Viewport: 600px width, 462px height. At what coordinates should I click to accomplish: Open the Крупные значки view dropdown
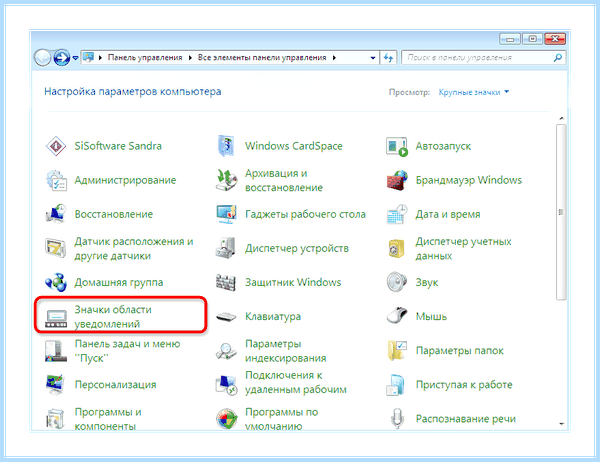474,92
